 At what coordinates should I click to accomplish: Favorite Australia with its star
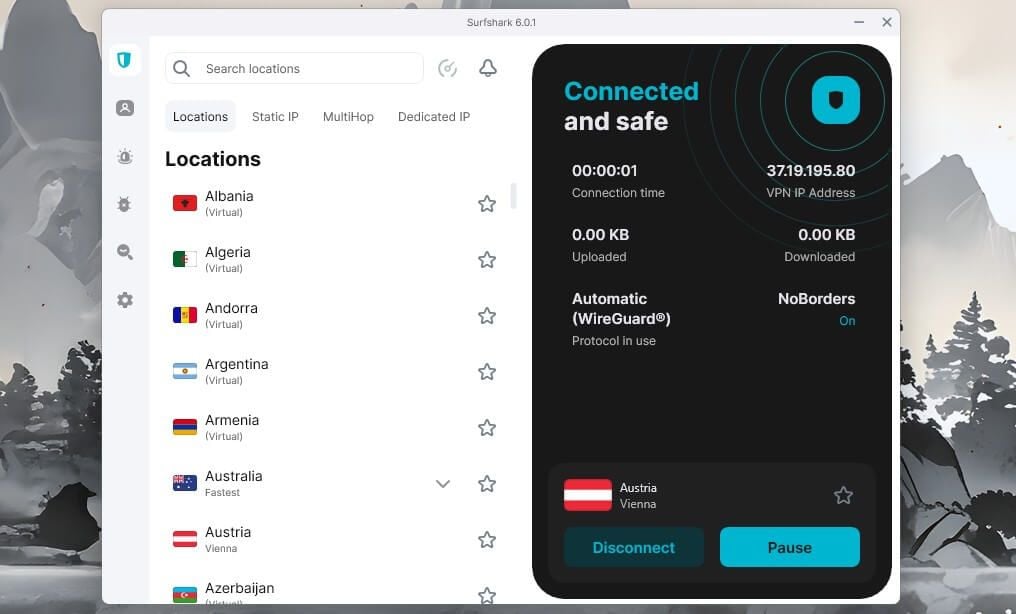487,484
